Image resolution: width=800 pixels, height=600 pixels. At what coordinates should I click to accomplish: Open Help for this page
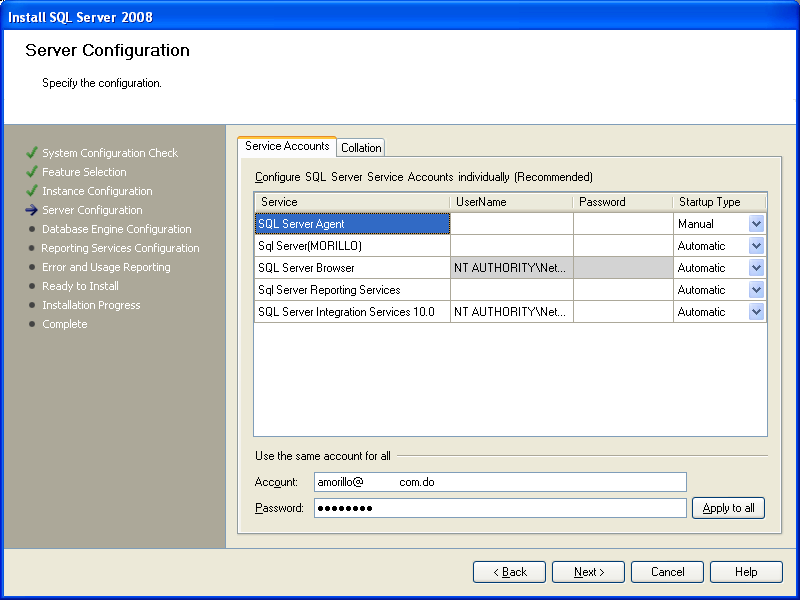(746, 572)
